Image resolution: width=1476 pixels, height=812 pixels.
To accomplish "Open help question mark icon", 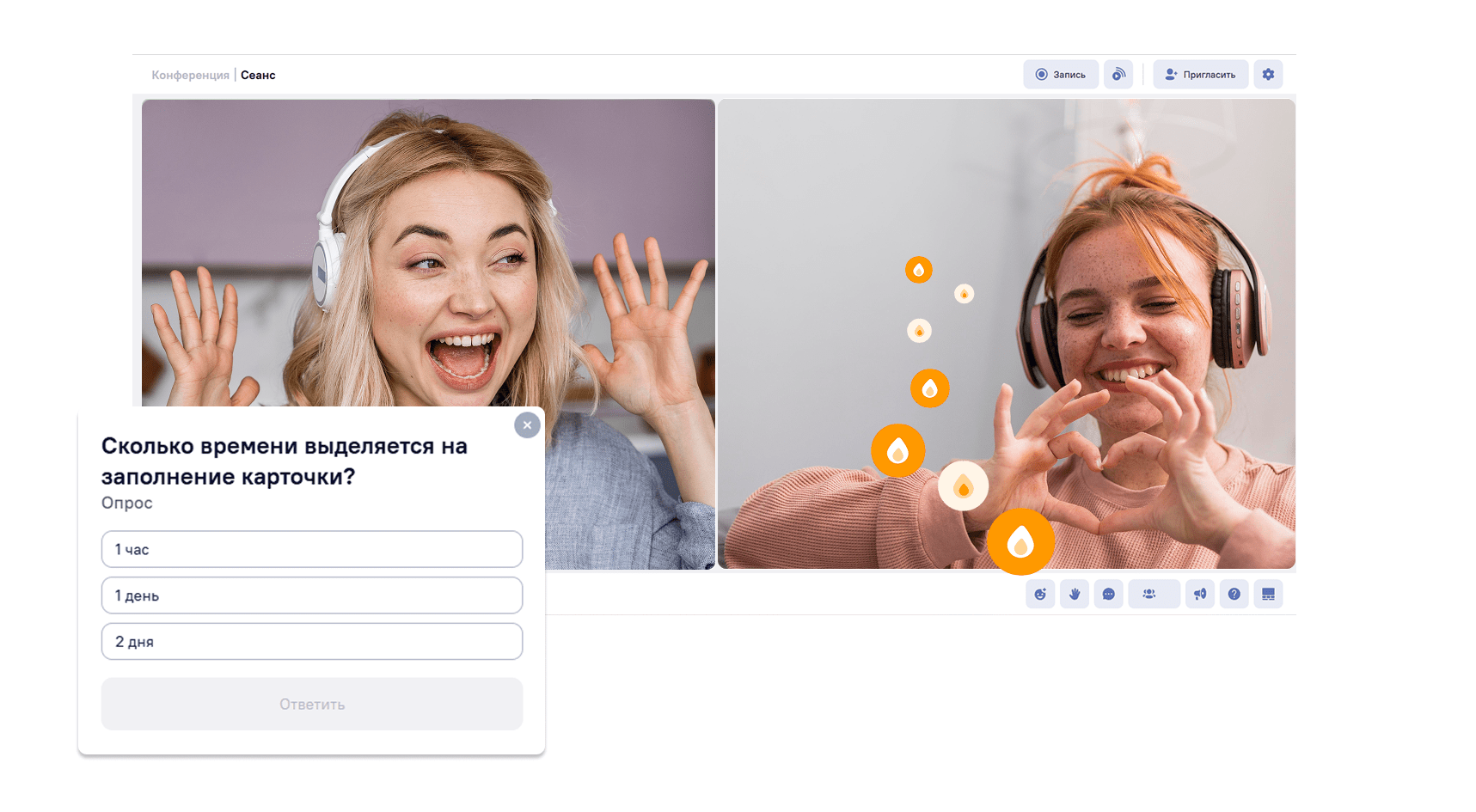I will [1234, 594].
